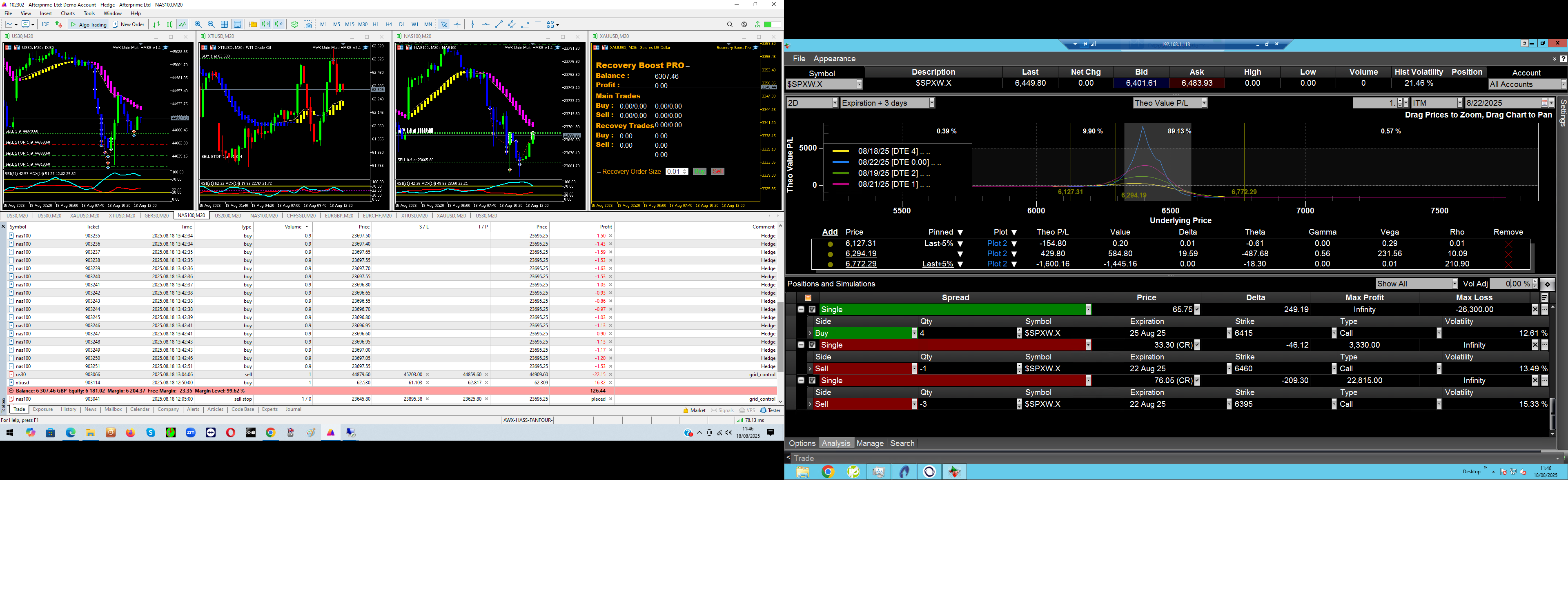Uncheck the green Buy Single spread checkbox
This screenshot has height=612, width=1568.
click(812, 310)
